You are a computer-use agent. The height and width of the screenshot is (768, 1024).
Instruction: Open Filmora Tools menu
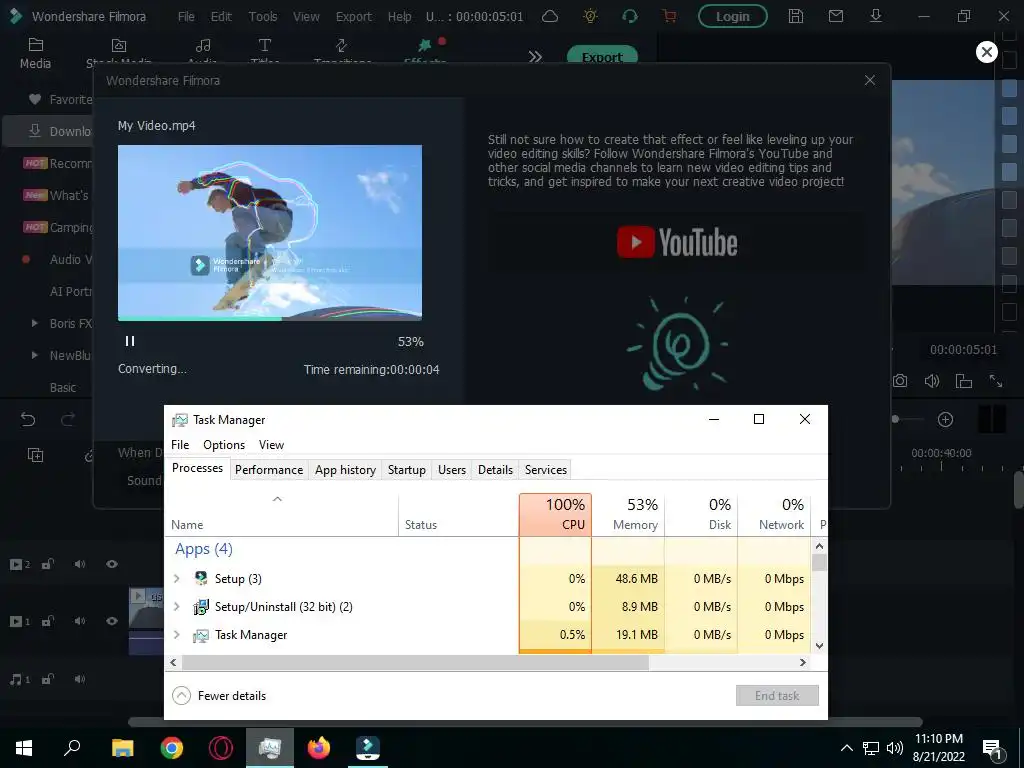[263, 16]
